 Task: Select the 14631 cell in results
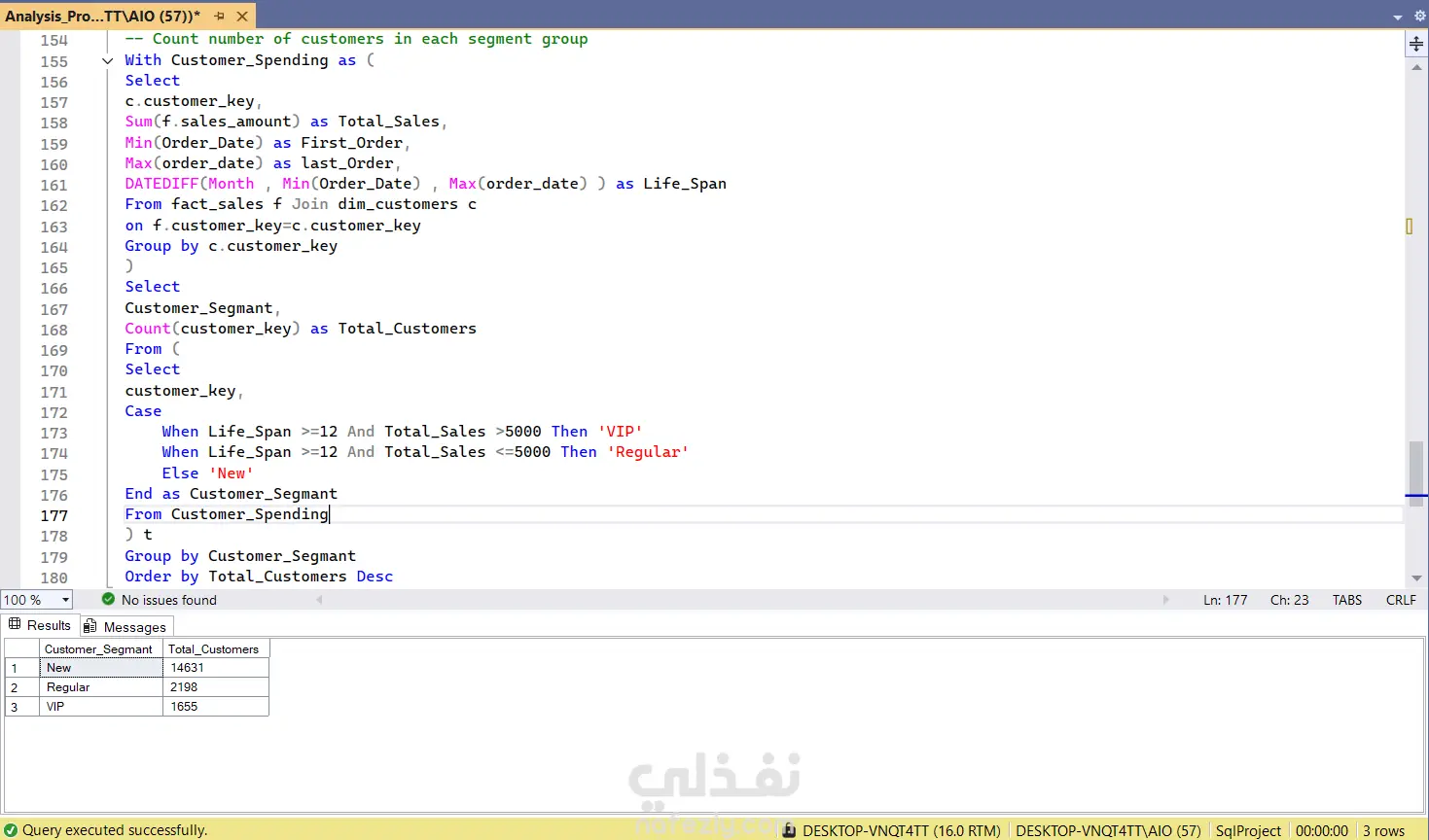pos(215,668)
